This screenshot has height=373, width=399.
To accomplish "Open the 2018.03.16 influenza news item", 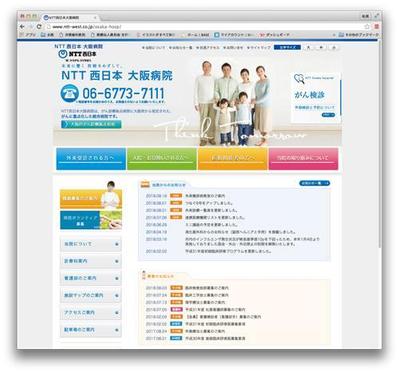I will (252, 241).
